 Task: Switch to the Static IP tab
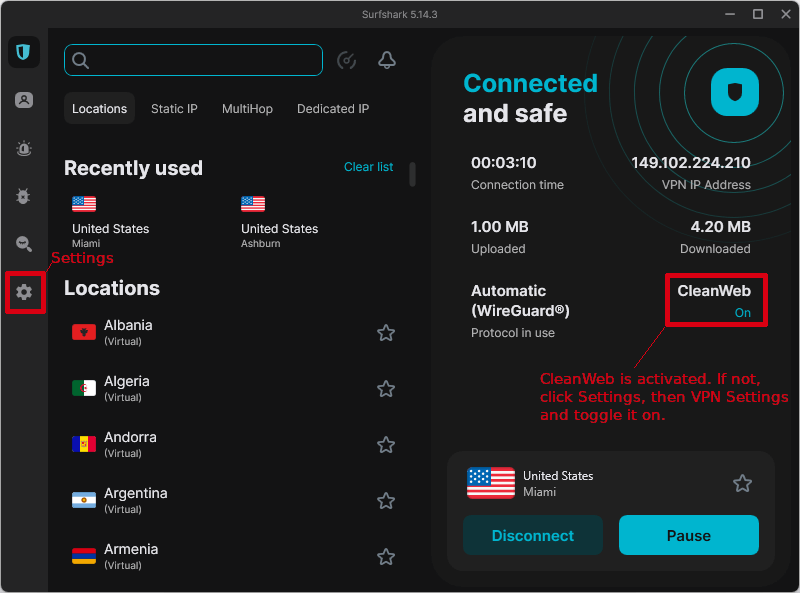point(174,109)
